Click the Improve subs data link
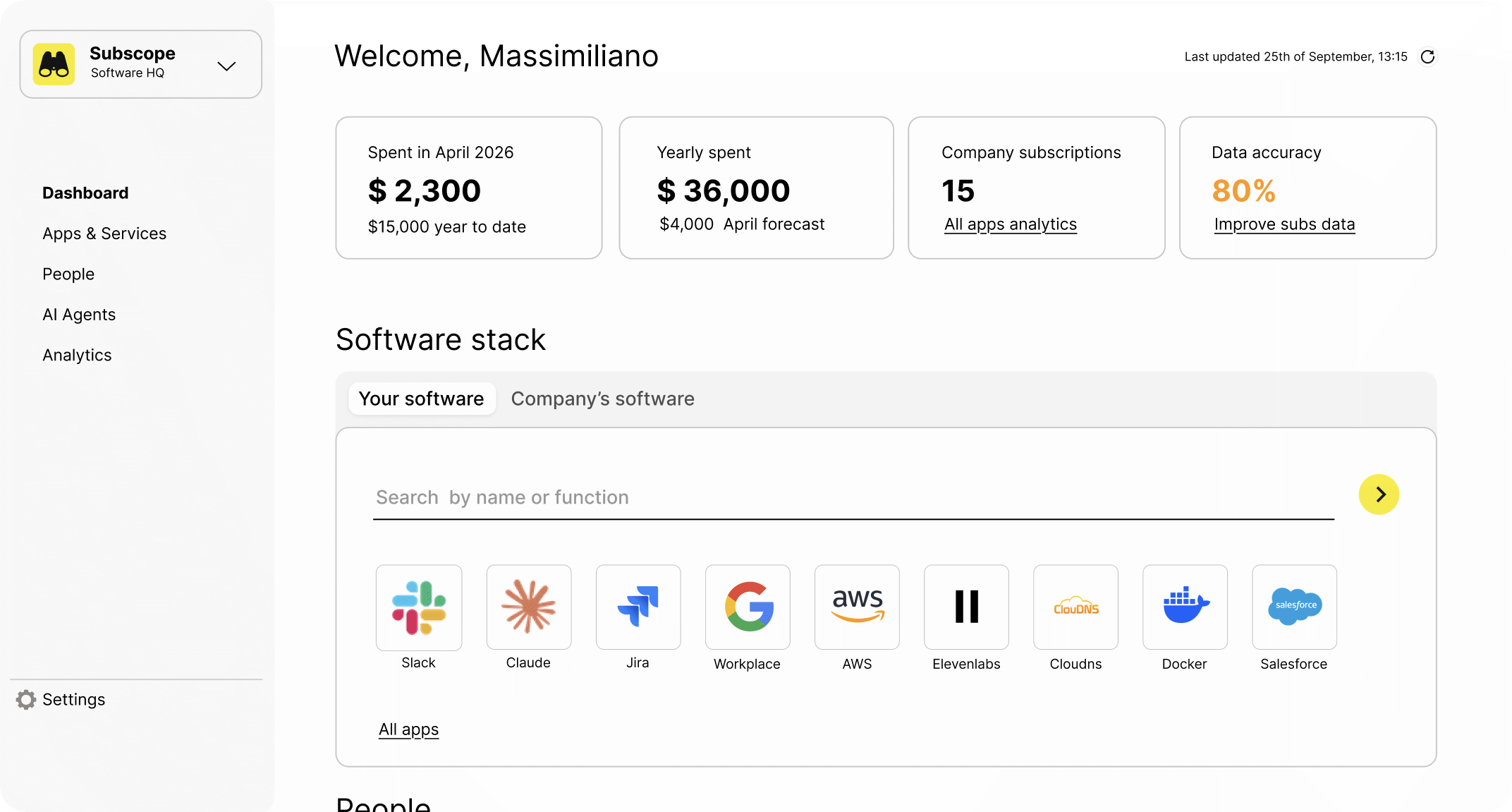 [x=1284, y=224]
